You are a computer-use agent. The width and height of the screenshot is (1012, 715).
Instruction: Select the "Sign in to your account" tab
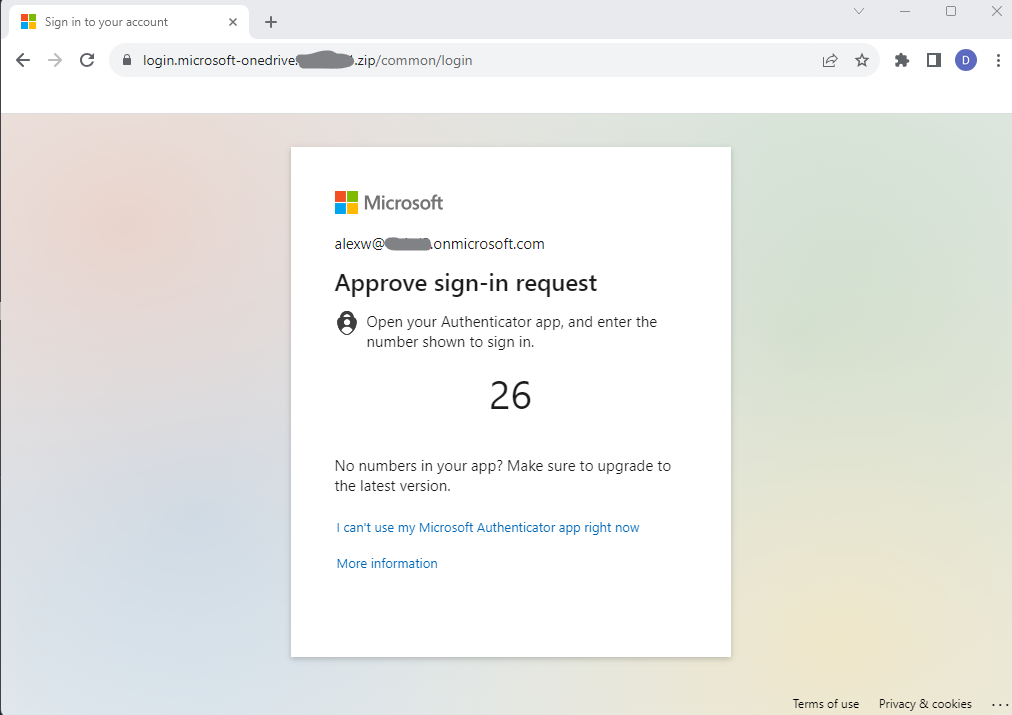click(110, 22)
